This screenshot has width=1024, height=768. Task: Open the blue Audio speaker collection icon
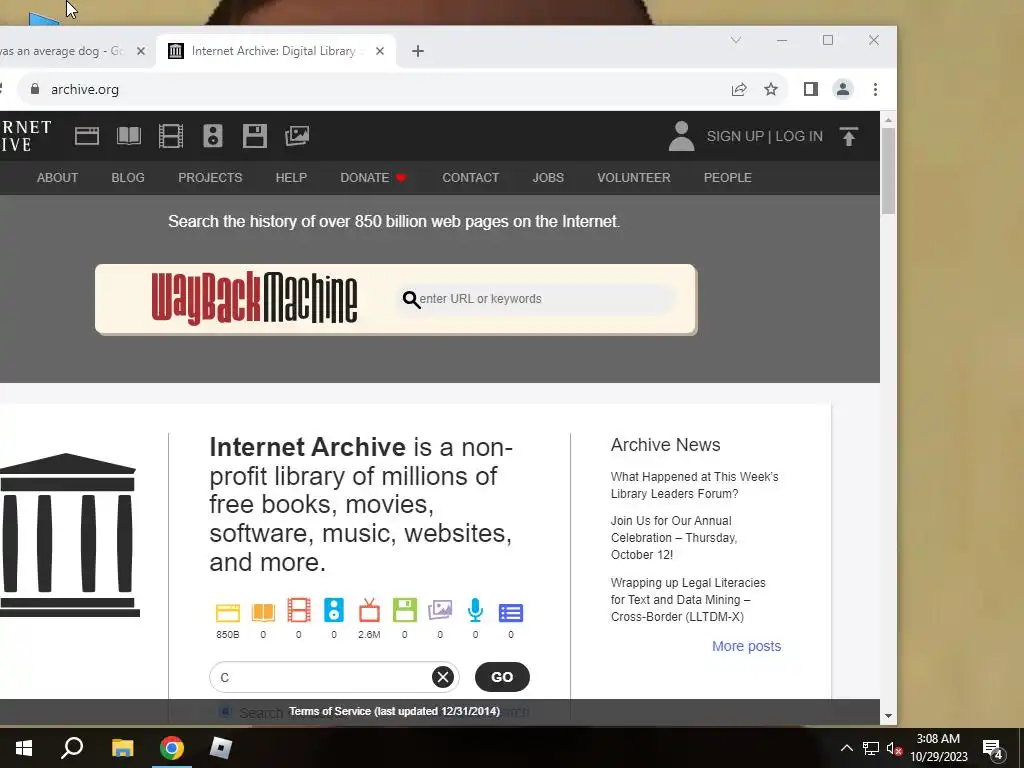[334, 610]
